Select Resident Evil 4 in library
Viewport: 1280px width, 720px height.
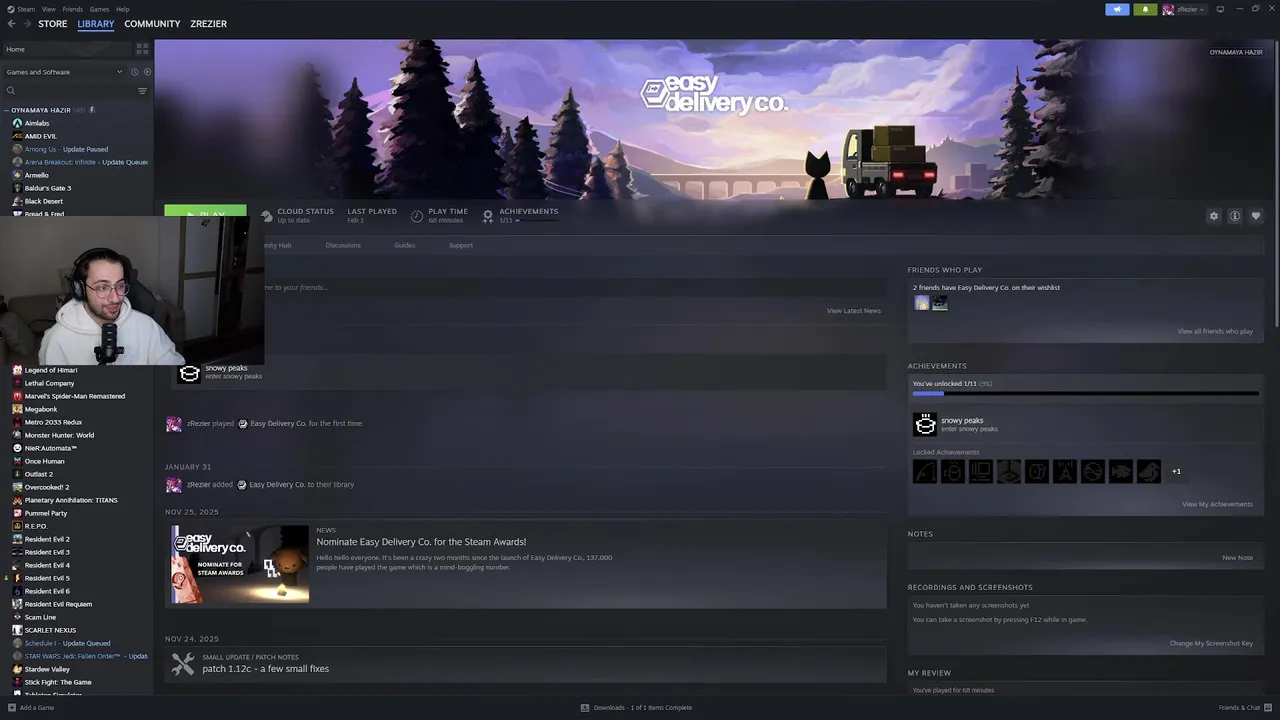pos(47,565)
